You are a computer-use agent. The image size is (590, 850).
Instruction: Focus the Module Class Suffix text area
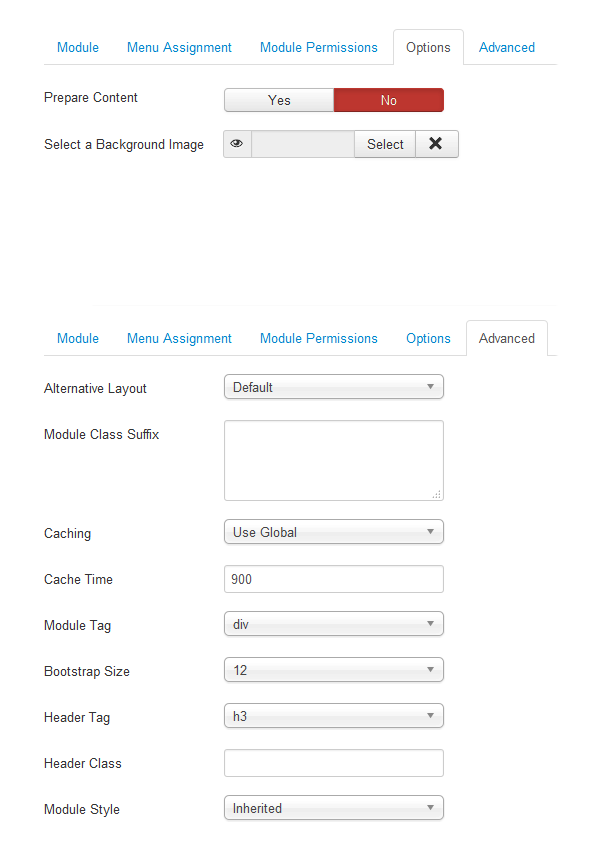pyautogui.click(x=334, y=461)
